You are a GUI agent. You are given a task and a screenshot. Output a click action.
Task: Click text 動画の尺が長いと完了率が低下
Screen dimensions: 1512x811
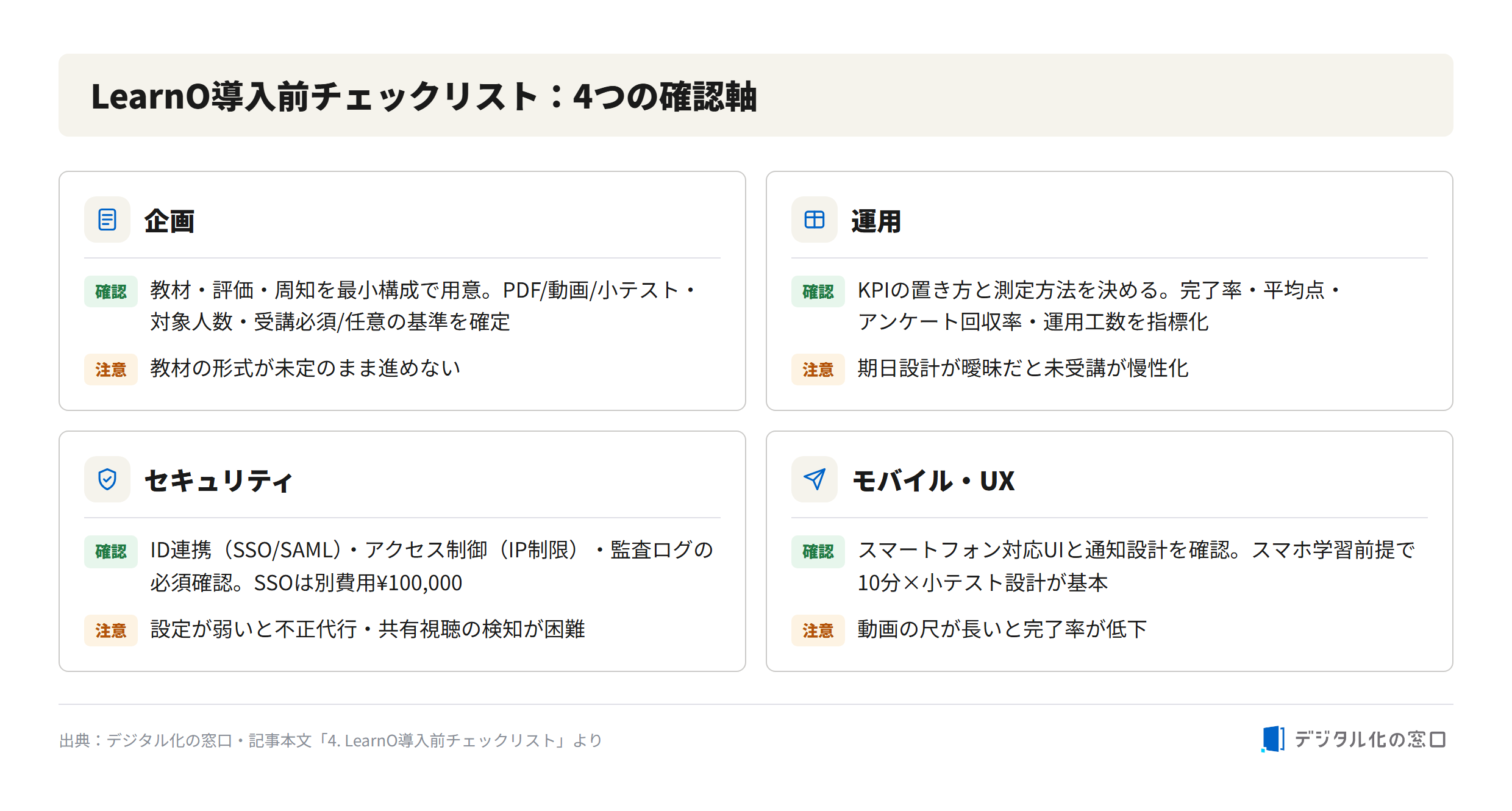tap(1002, 629)
